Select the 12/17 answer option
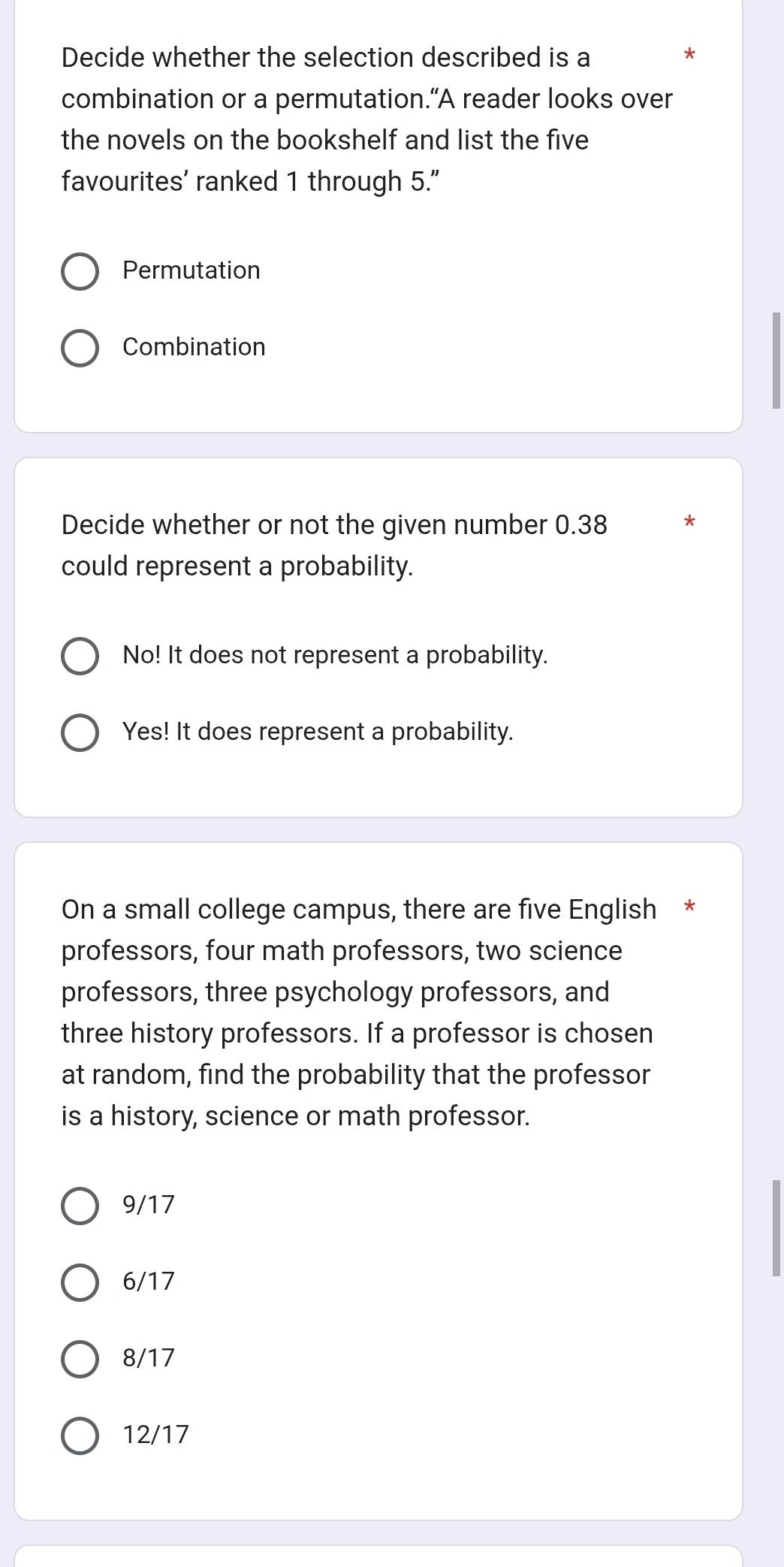 [80, 1436]
